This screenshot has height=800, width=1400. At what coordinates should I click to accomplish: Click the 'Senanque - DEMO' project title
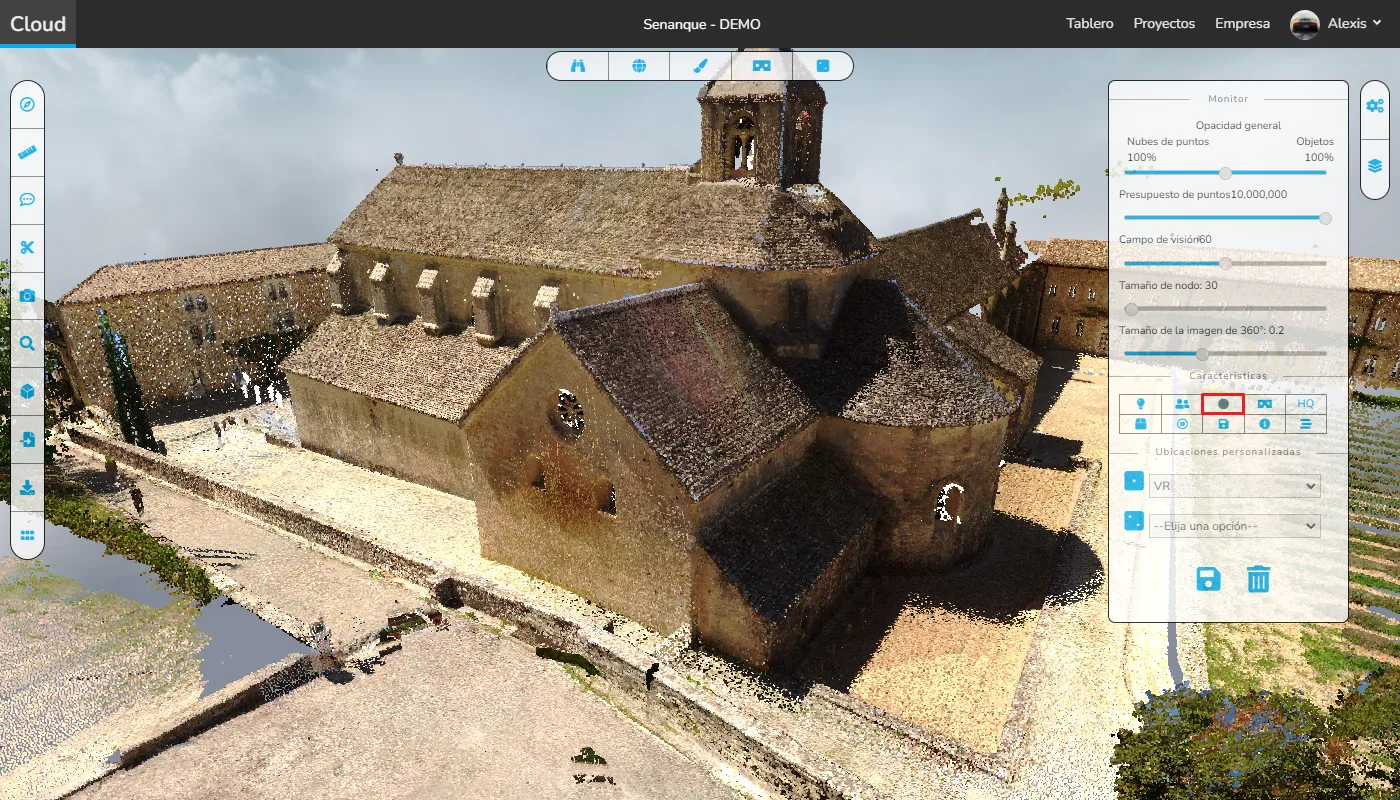point(702,24)
